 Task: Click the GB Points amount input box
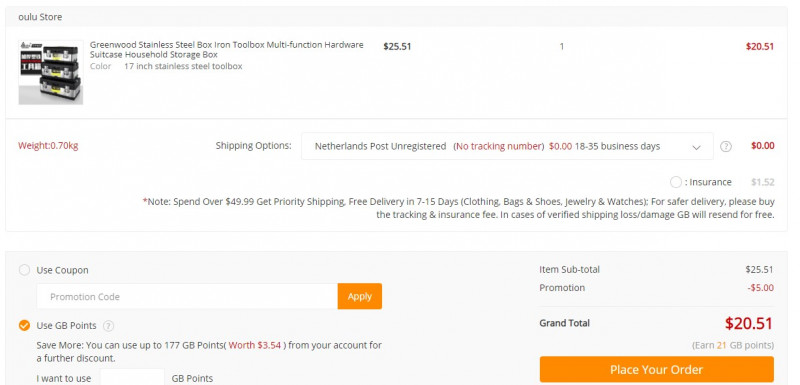[x=132, y=377]
